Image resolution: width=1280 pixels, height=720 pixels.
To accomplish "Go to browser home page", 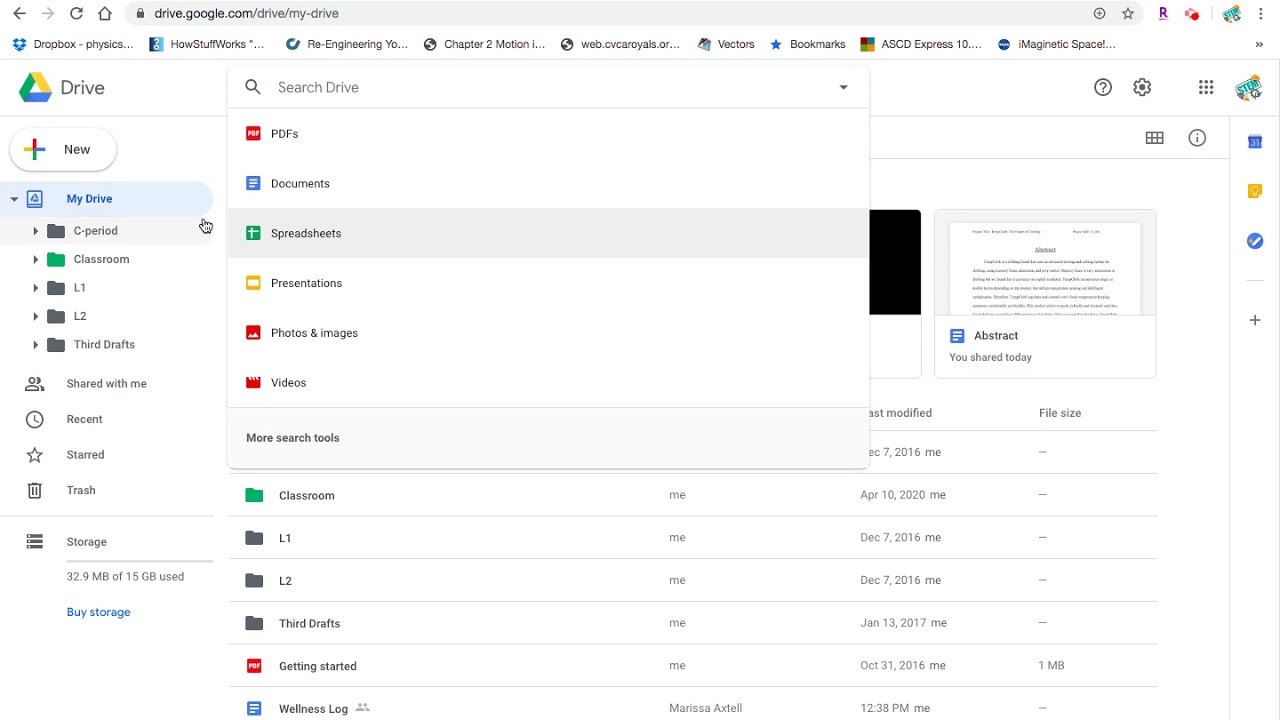I will (105, 13).
